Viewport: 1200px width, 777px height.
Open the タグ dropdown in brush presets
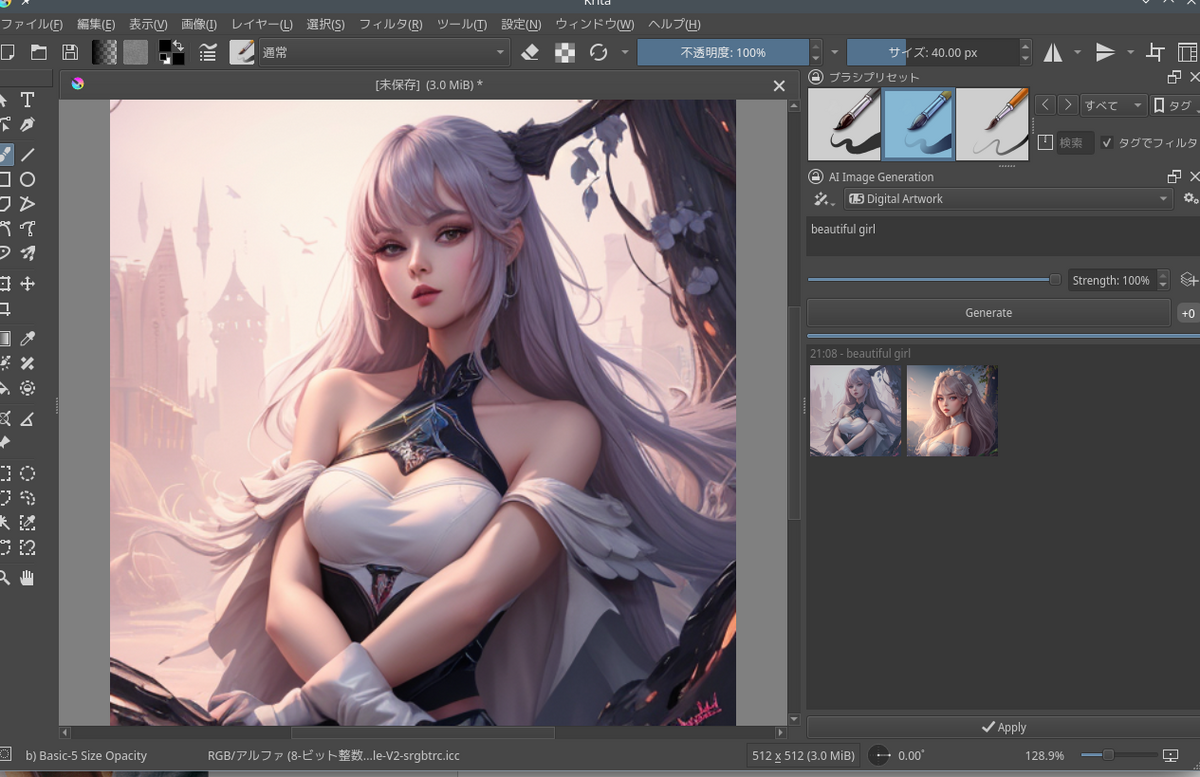click(1175, 105)
